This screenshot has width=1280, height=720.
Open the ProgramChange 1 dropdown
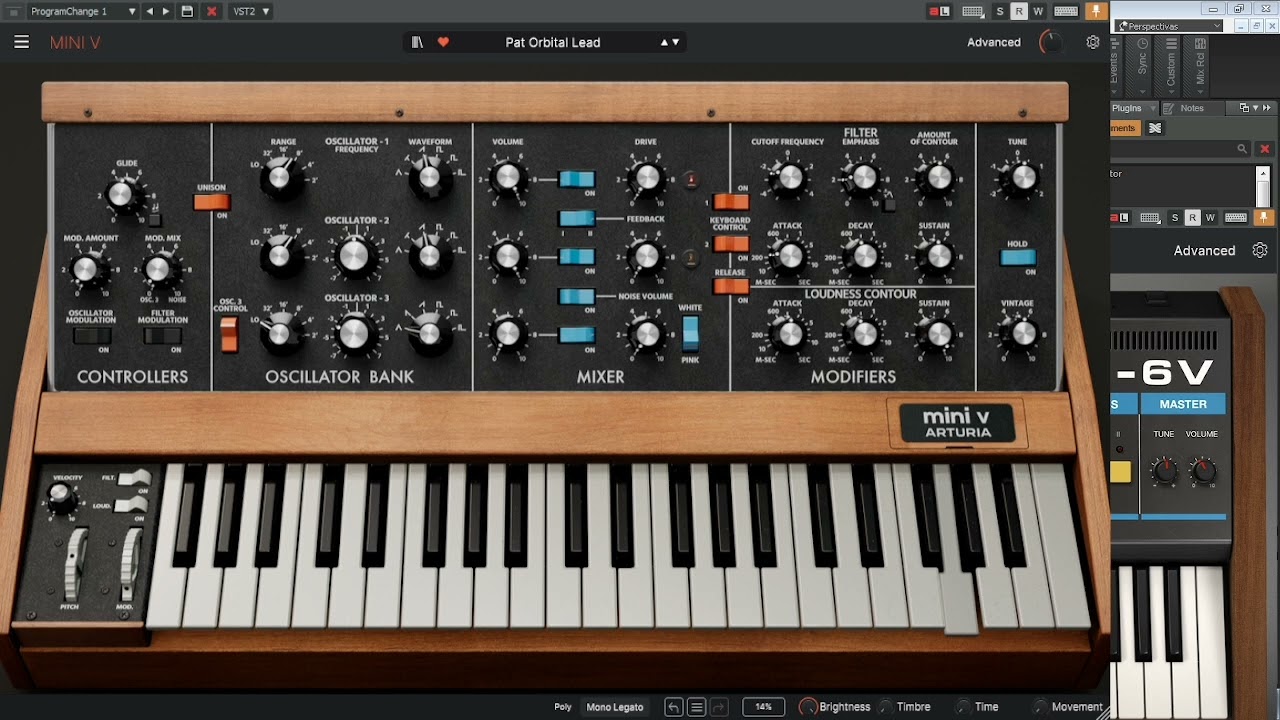[x=83, y=11]
